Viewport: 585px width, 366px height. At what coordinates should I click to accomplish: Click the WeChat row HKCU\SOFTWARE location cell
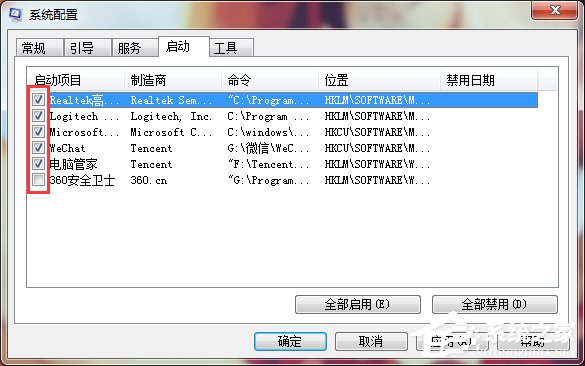377,148
